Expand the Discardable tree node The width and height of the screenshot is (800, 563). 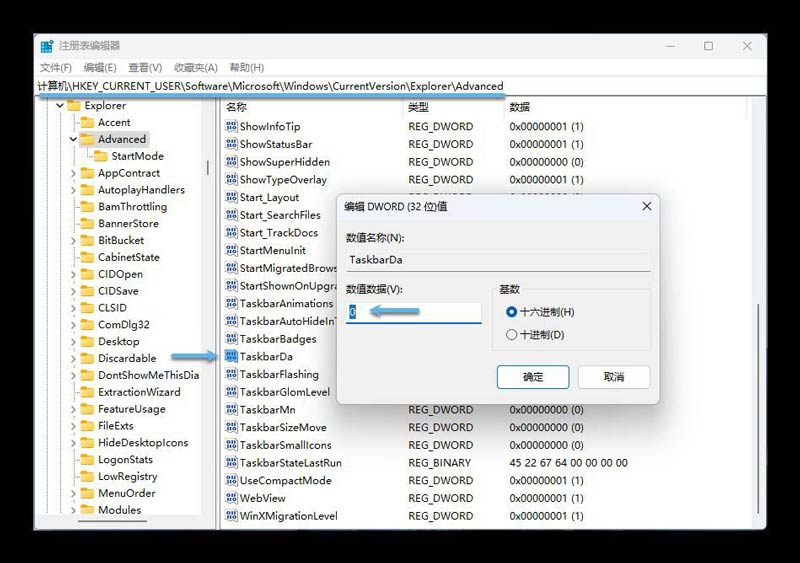point(73,358)
